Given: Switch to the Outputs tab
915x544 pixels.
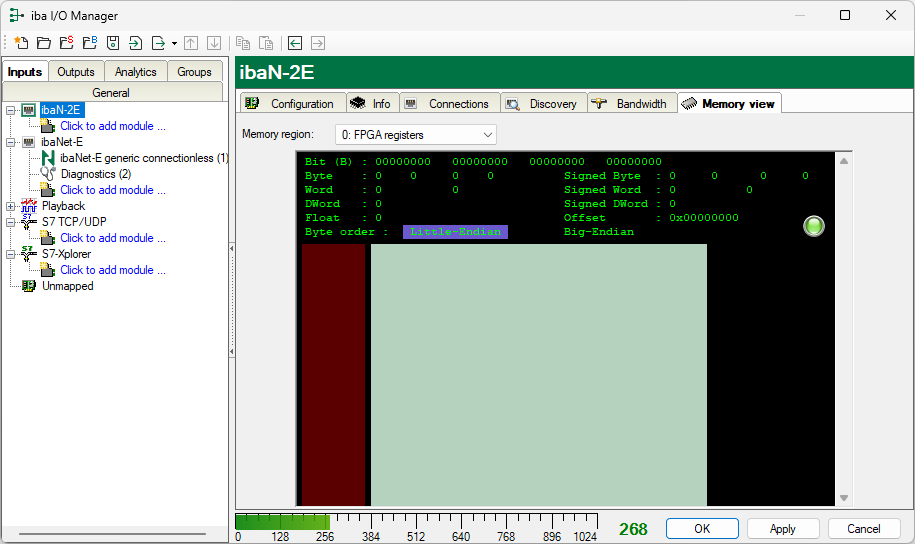Looking at the screenshot, I should tap(76, 72).
